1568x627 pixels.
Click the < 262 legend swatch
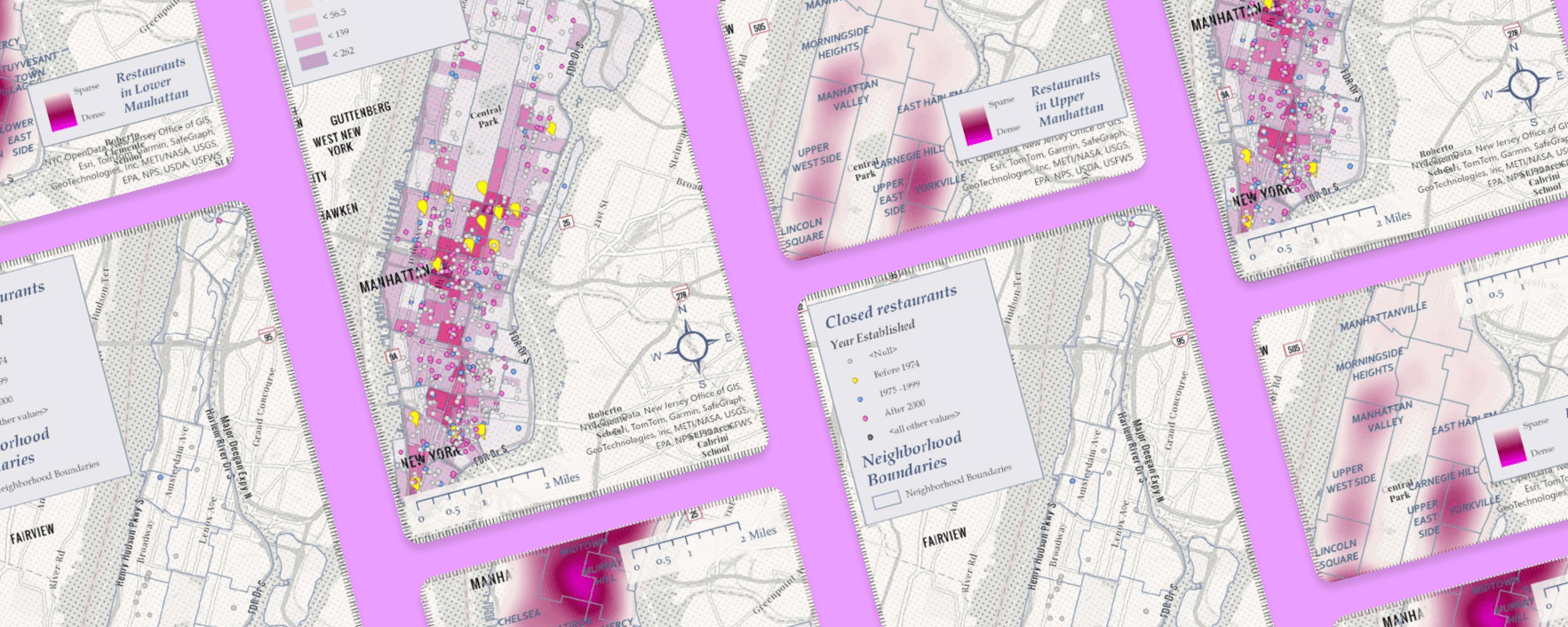point(314,60)
